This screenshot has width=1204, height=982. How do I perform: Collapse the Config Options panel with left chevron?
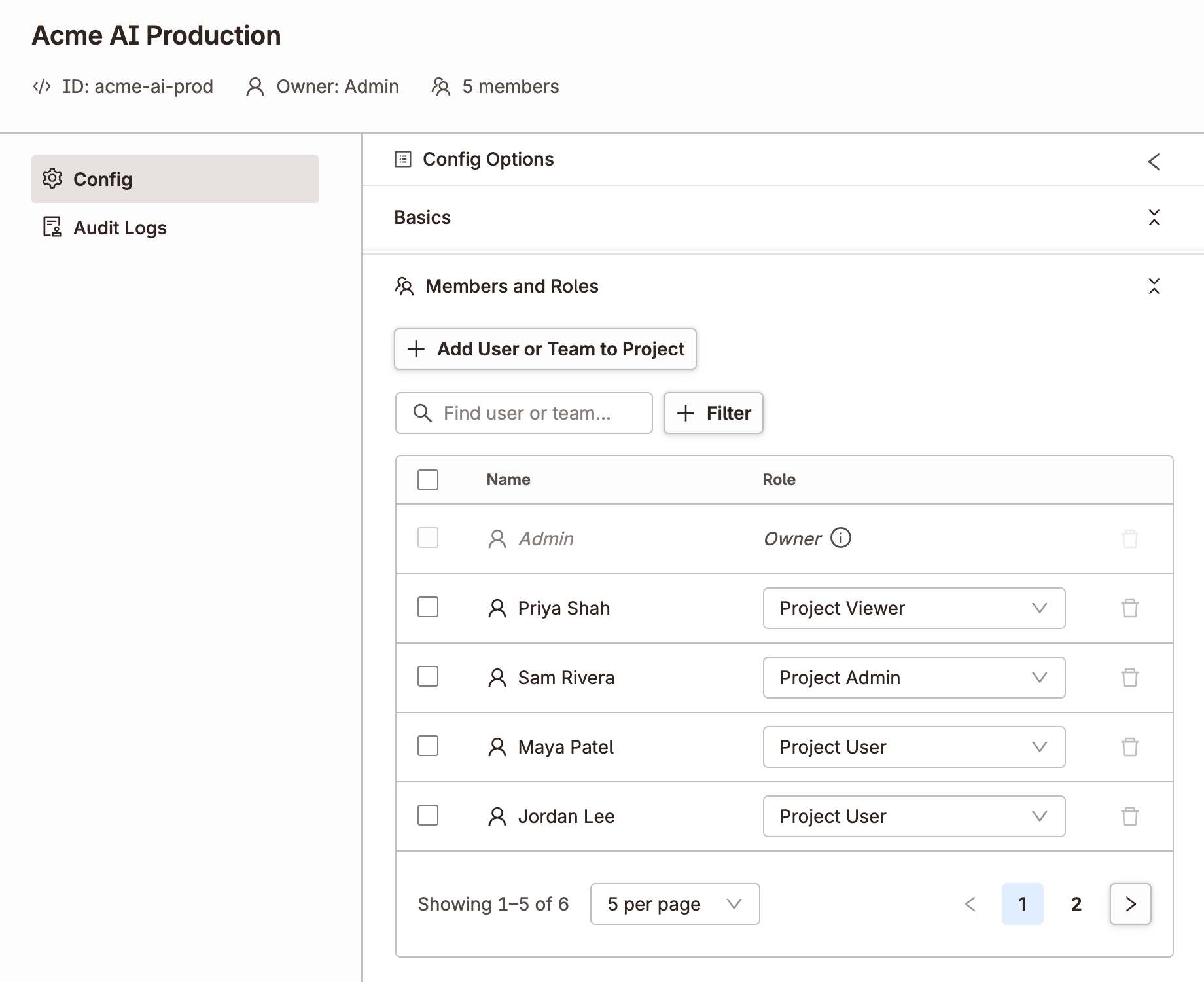(x=1154, y=162)
